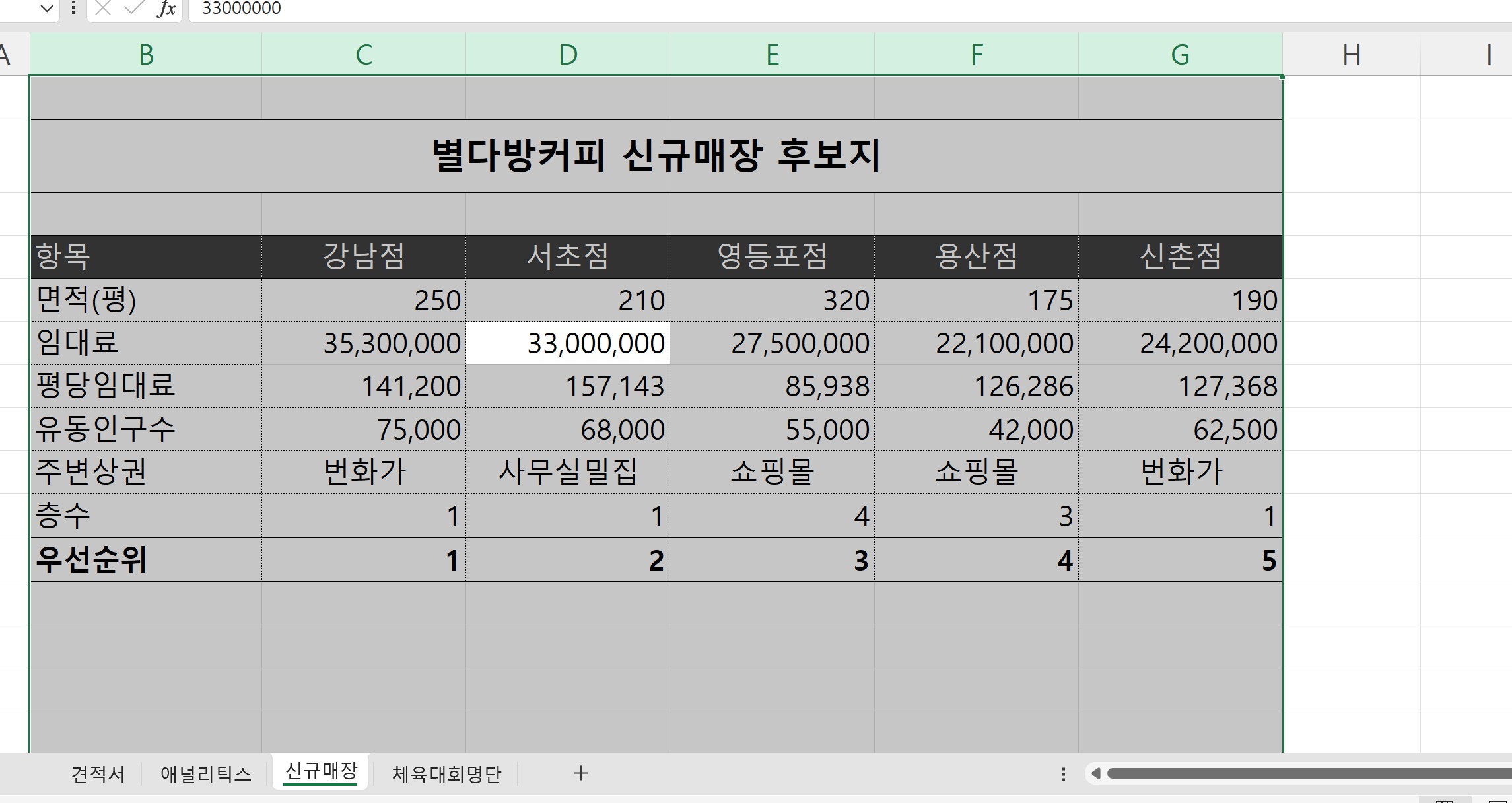Click the title 별다방커피 신규매장 후보지
Image resolution: width=1512 pixels, height=803 pixels.
point(656,156)
